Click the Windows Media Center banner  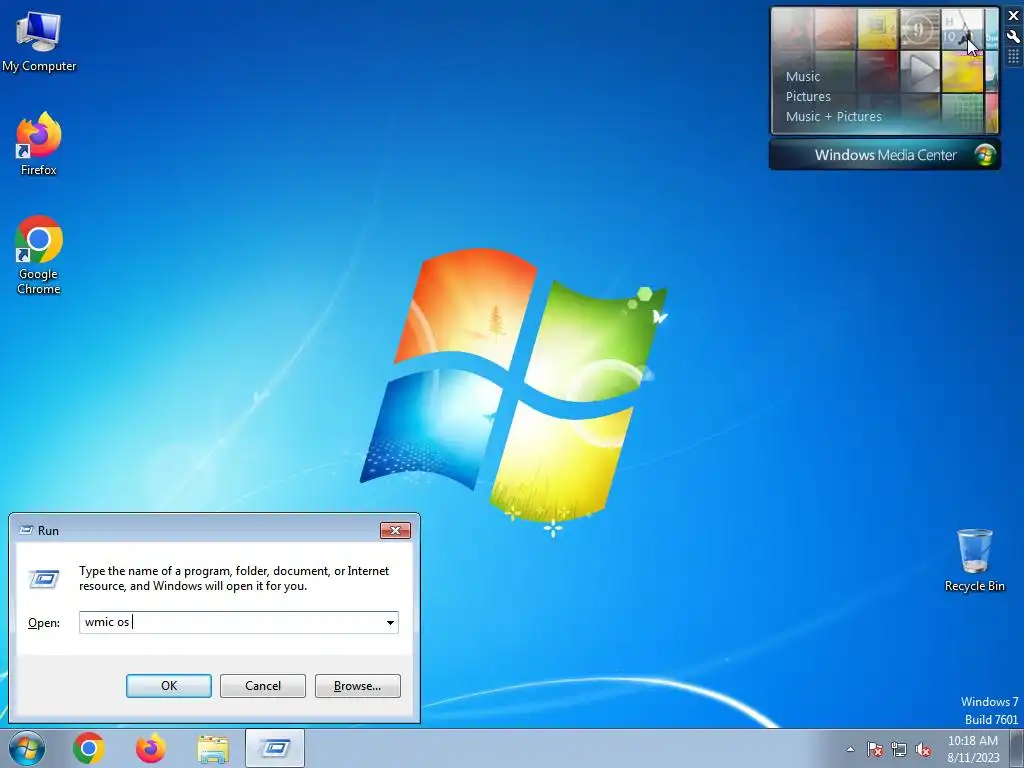click(885, 155)
